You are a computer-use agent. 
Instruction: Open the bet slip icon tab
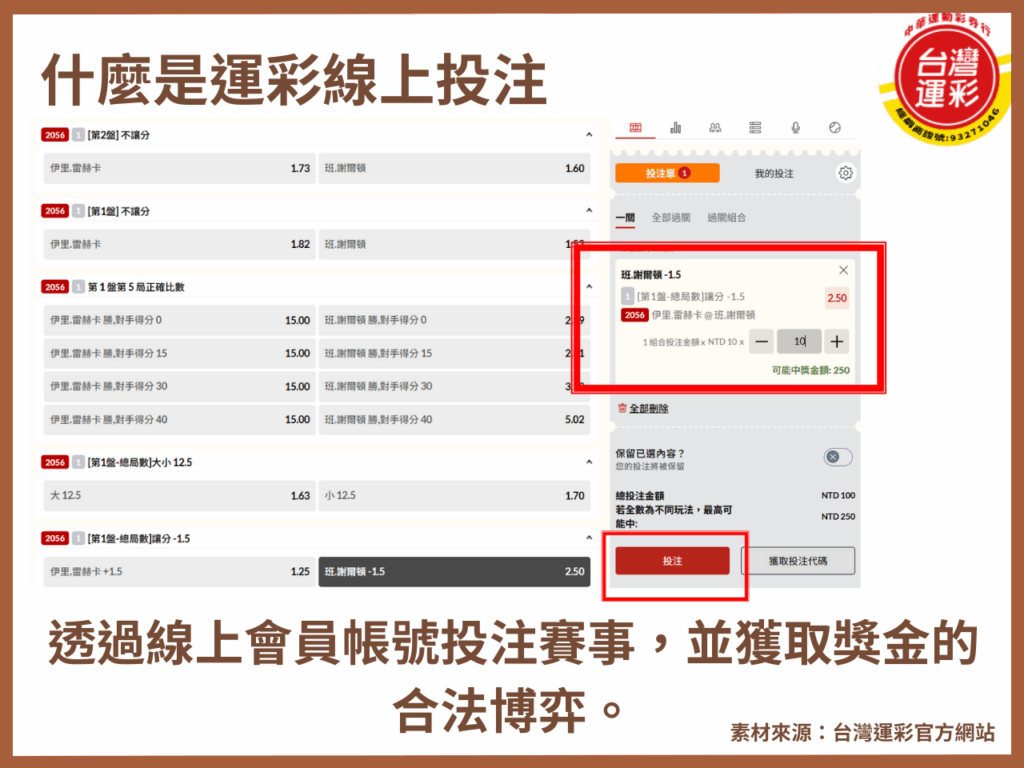tap(635, 127)
